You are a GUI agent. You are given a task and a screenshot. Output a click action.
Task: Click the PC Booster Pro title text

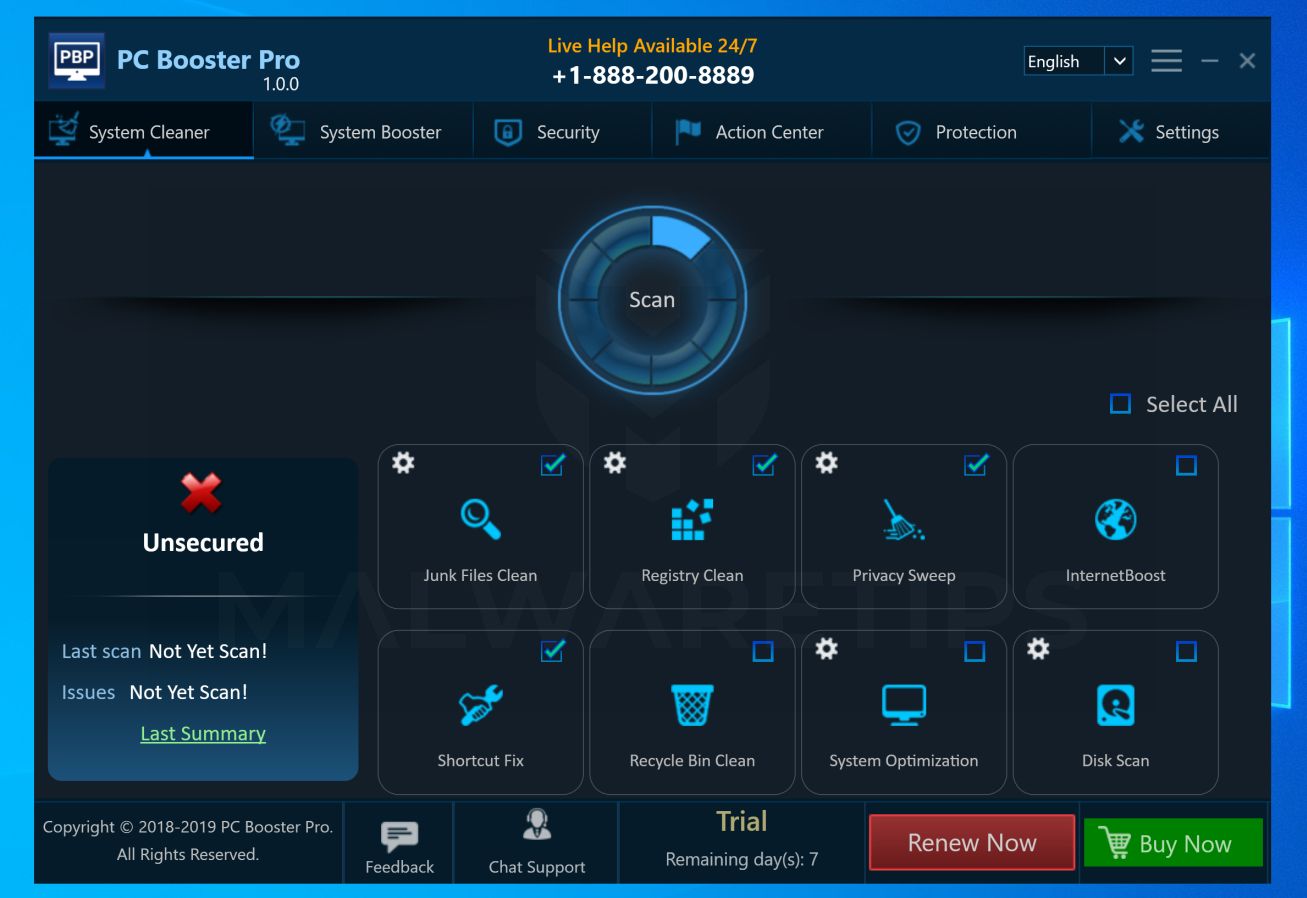click(208, 60)
